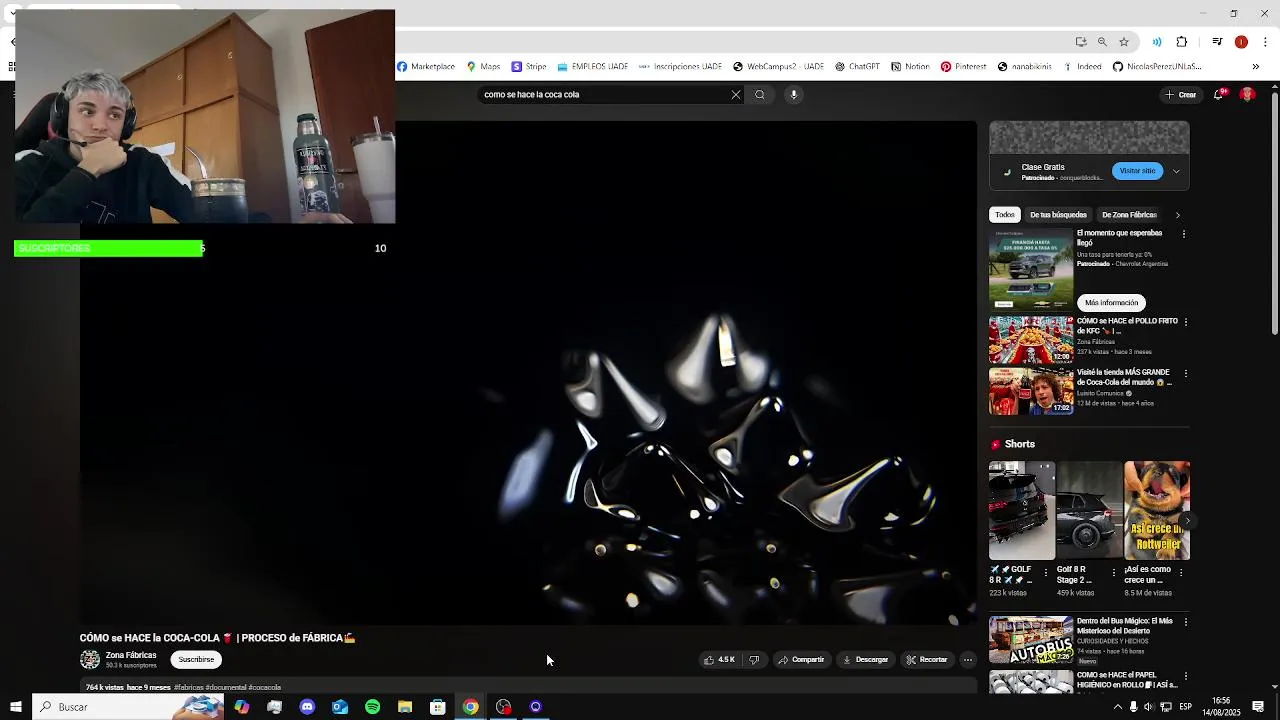Dislike the video with thumbs down
This screenshot has width=1280, height=720.
pyautogui.click(x=754, y=660)
